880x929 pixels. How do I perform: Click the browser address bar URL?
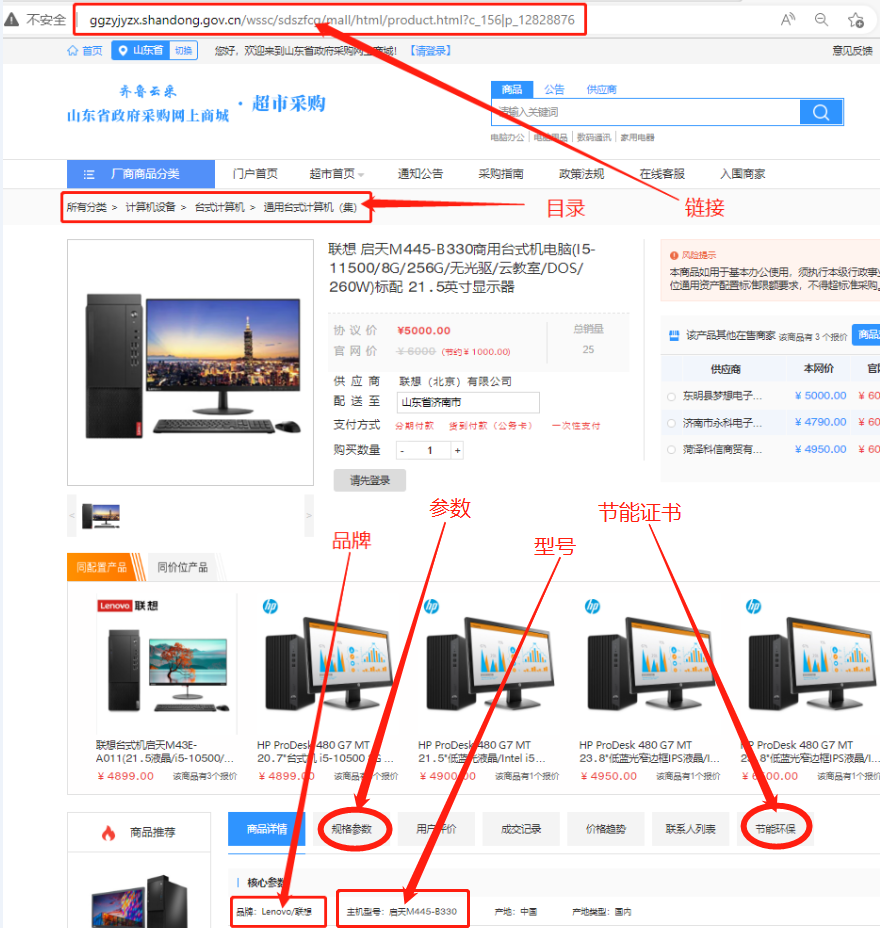click(x=332, y=20)
